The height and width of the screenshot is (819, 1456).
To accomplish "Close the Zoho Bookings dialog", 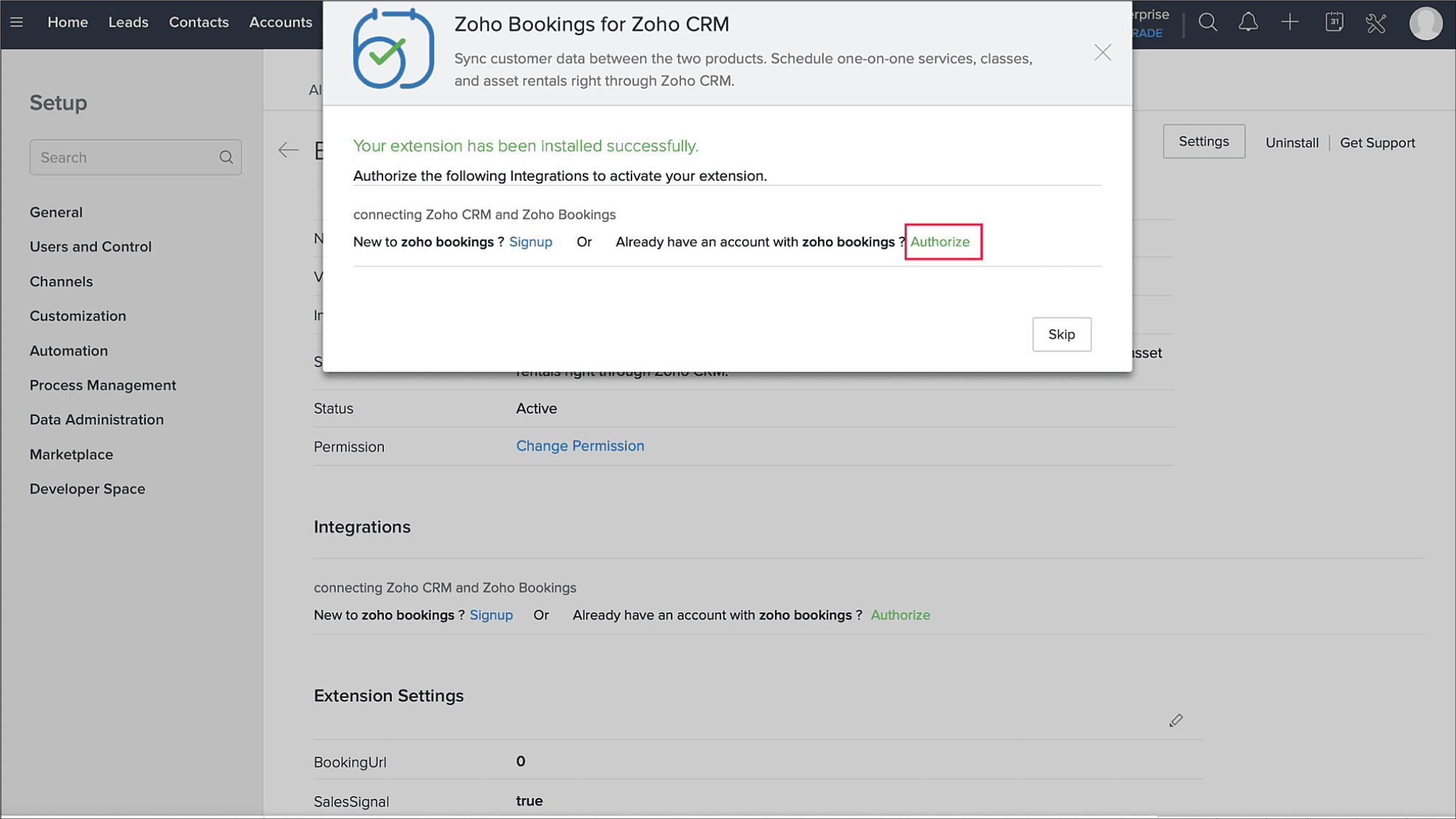I will click(1102, 52).
